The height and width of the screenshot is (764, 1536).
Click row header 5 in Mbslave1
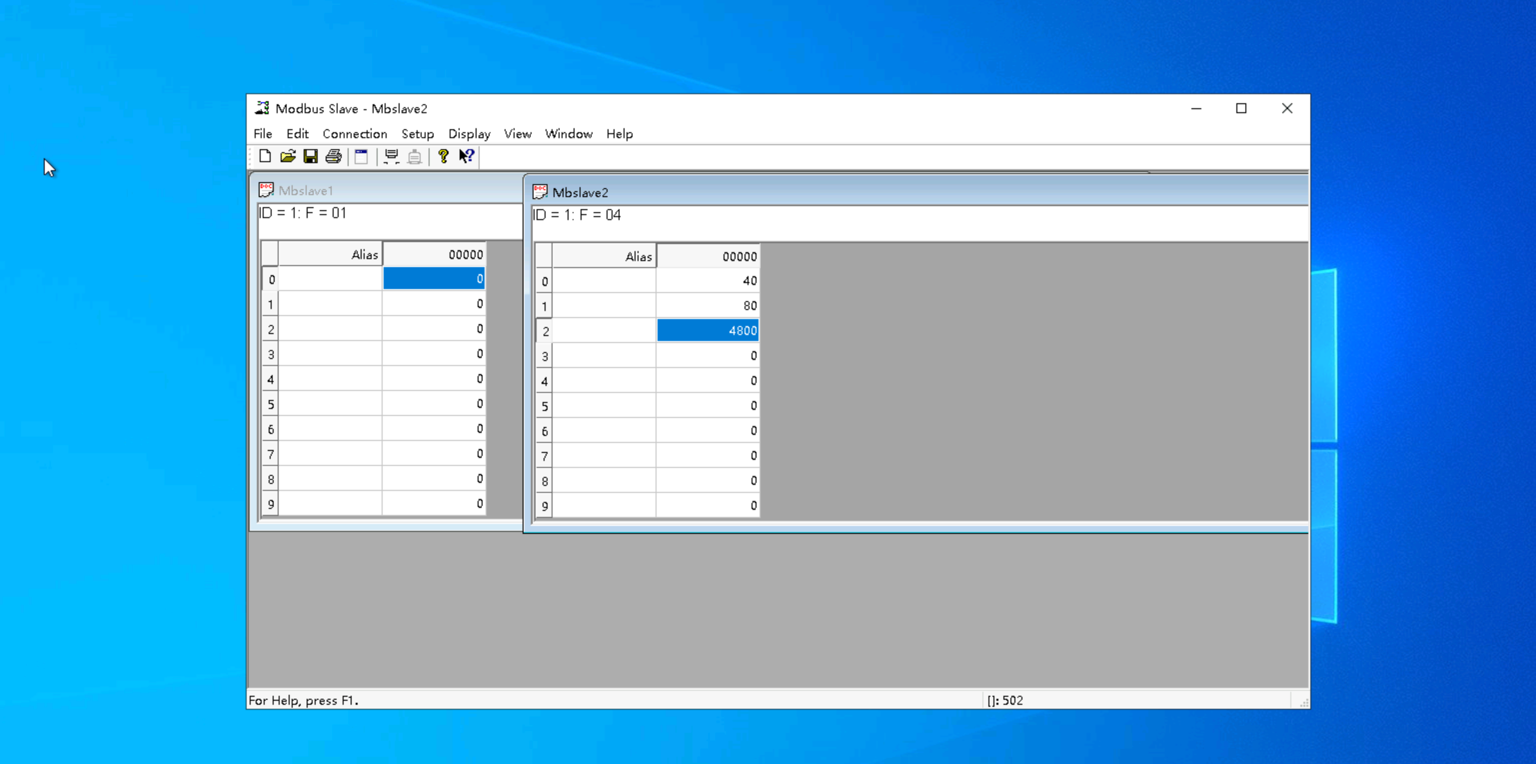click(x=270, y=404)
